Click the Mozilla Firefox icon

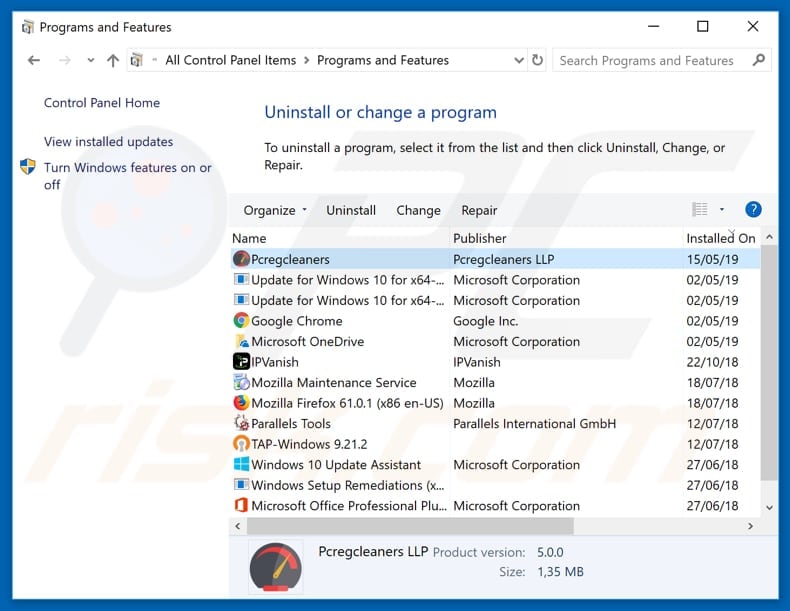click(241, 402)
